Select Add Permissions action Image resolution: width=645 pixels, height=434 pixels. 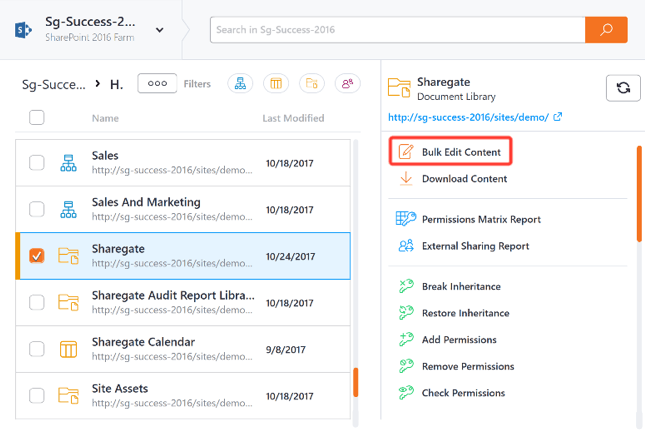tap(459, 340)
